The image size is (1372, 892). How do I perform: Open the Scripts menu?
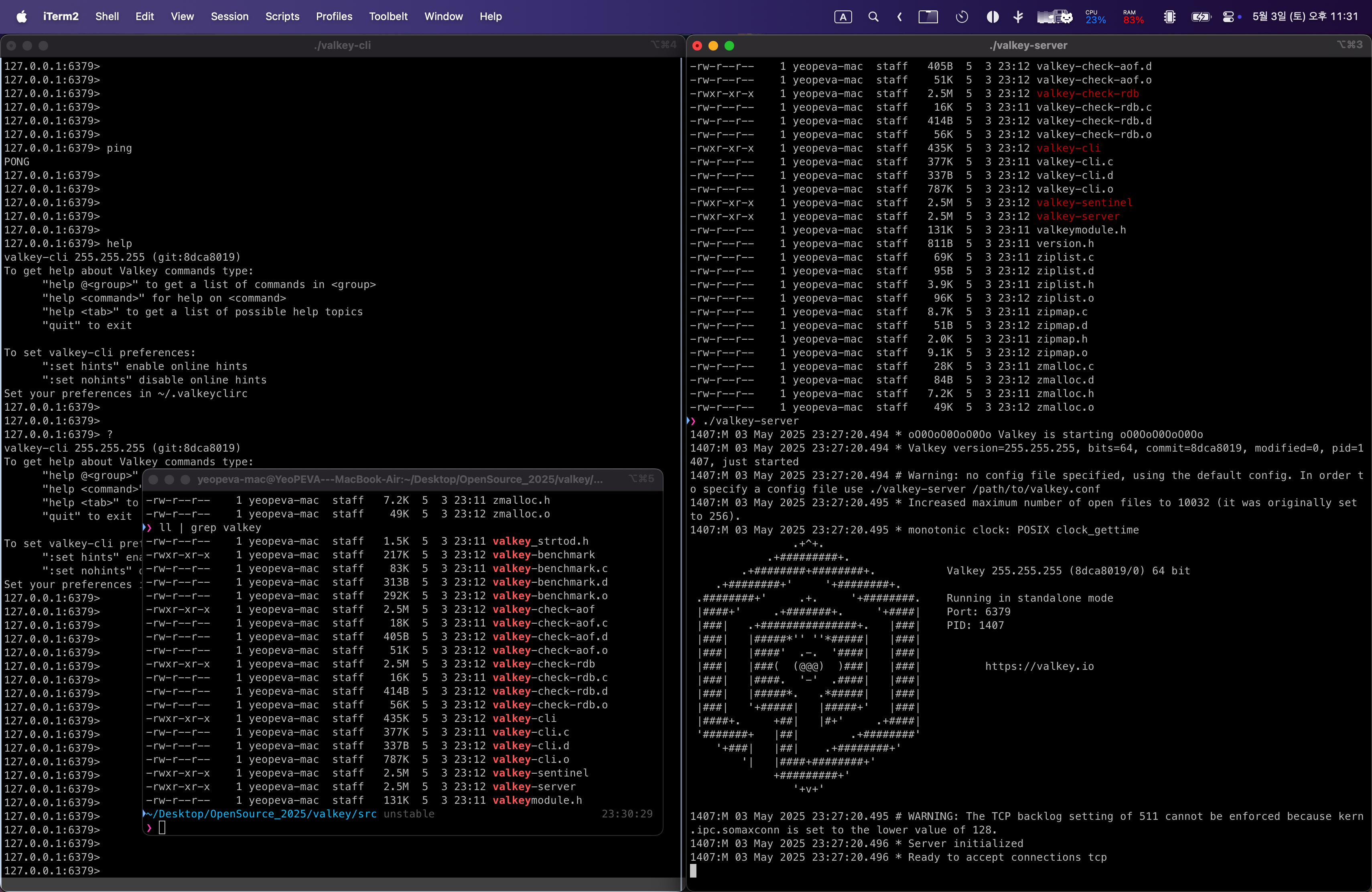(x=282, y=17)
